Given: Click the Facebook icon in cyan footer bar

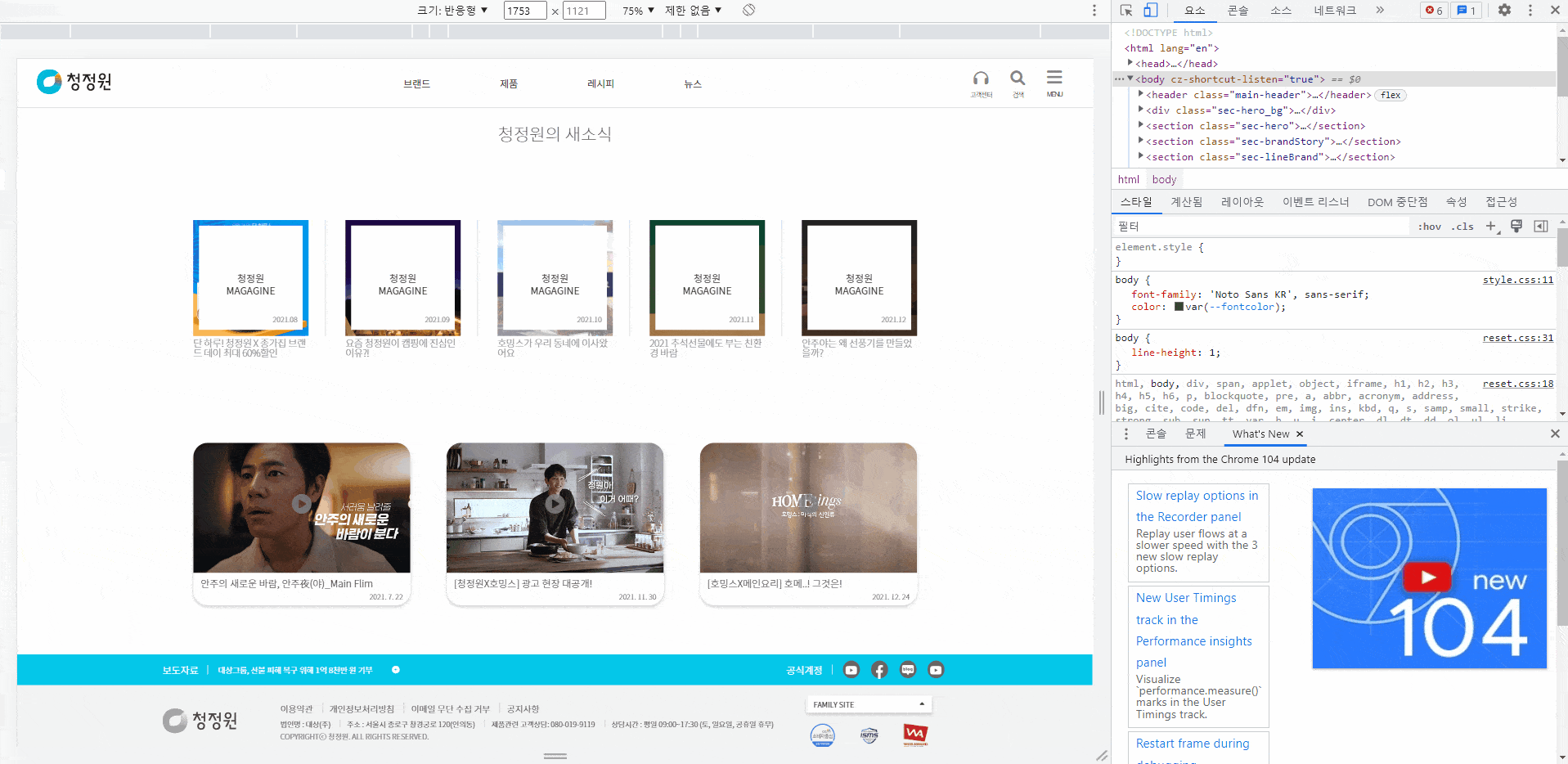Looking at the screenshot, I should click(x=879, y=670).
